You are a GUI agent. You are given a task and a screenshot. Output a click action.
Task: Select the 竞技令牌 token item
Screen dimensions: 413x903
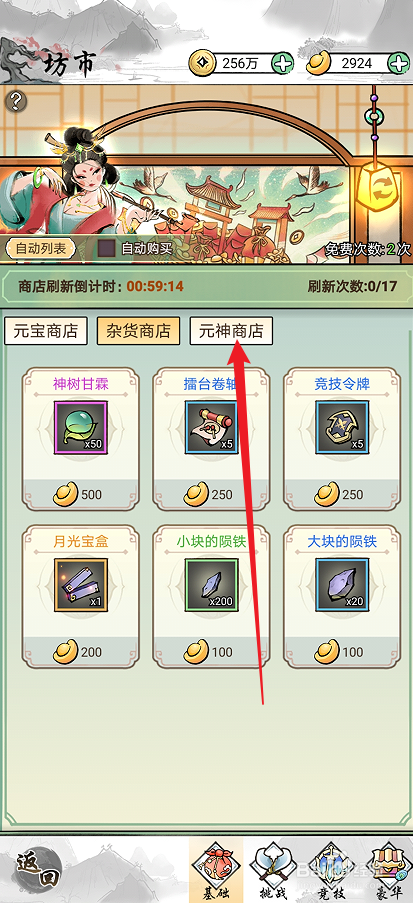point(342,427)
